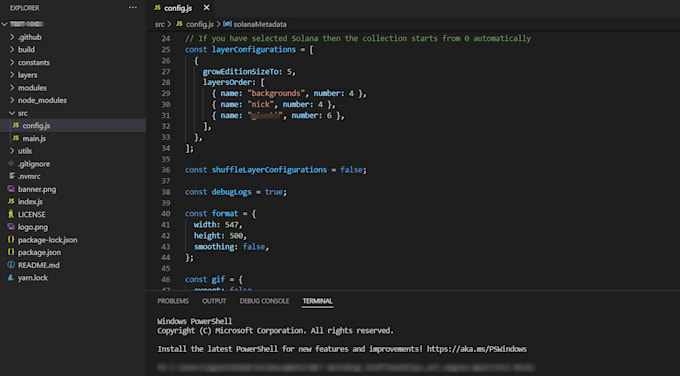Open banner.png in the explorer
The width and height of the screenshot is (680, 376).
tap(37, 189)
